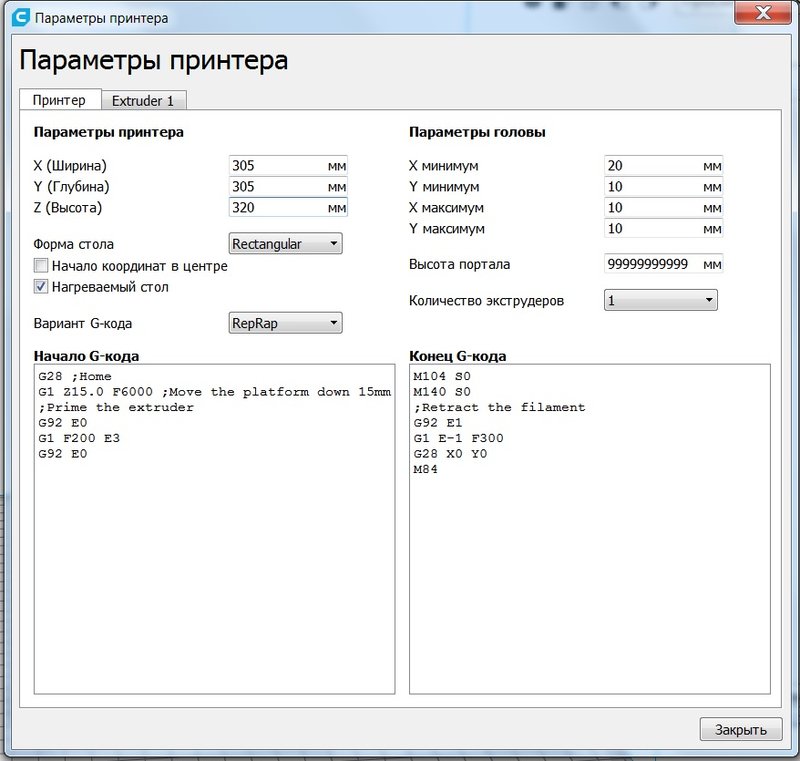The image size is (800, 761).
Task: Open the 'Количество экструдеров' dropdown
Action: [x=660, y=300]
